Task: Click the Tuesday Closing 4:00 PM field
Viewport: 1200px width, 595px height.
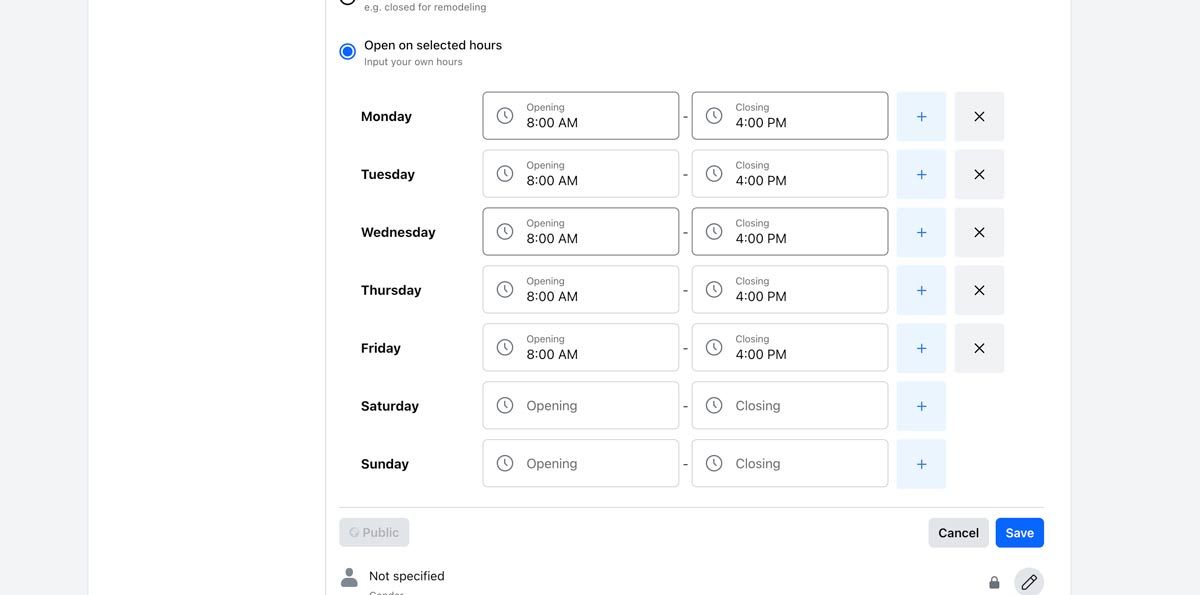Action: (789, 174)
